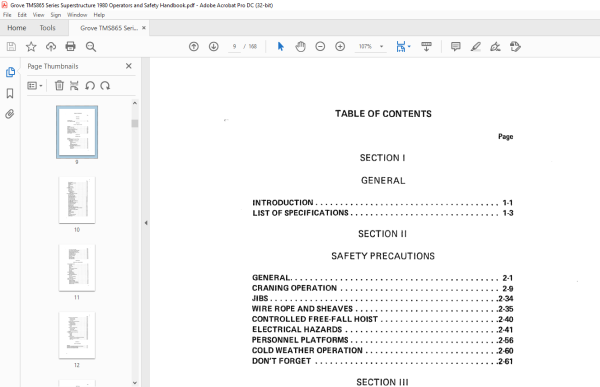Open the zoom level 107% dropdown
Viewport: 600px width, 387px height.
(x=381, y=47)
